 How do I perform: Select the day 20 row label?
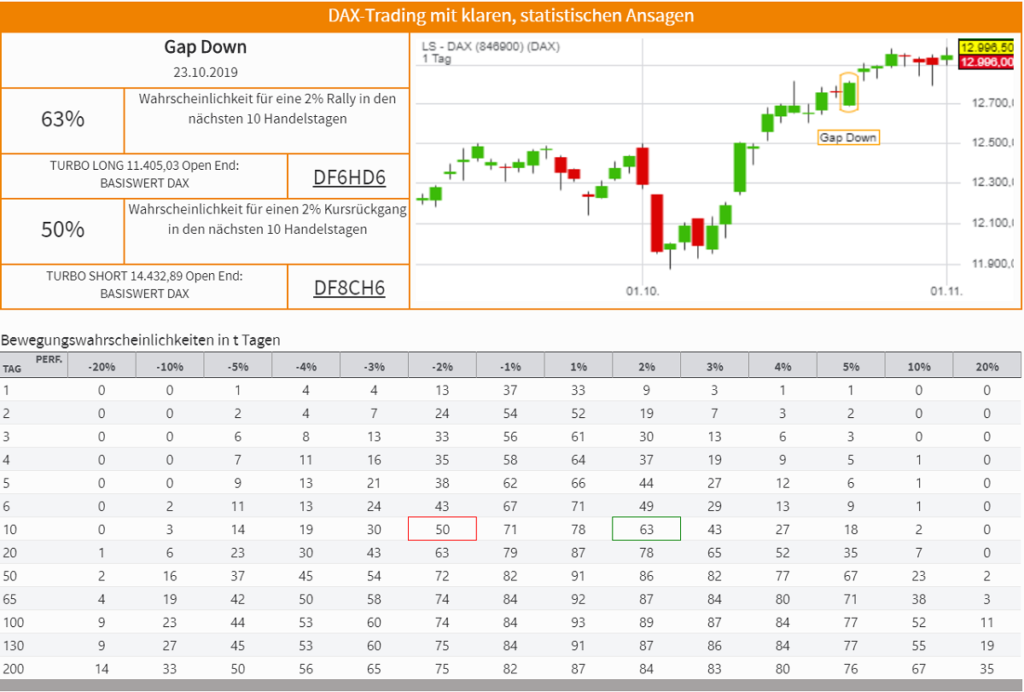click(x=10, y=553)
